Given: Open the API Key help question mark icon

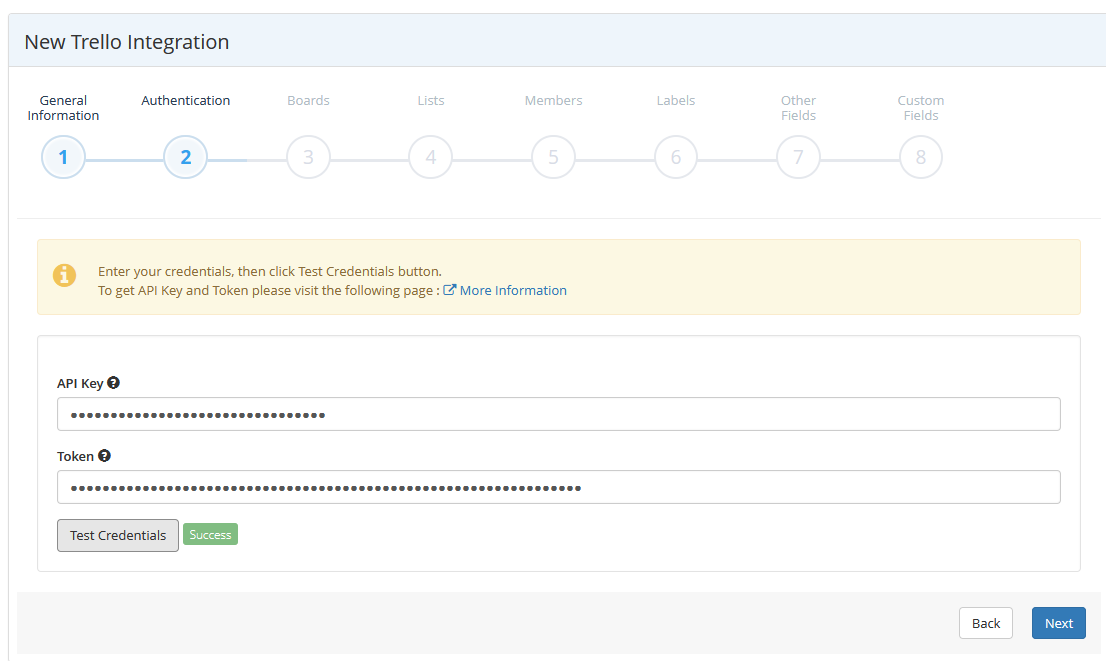Looking at the screenshot, I should click(x=113, y=381).
